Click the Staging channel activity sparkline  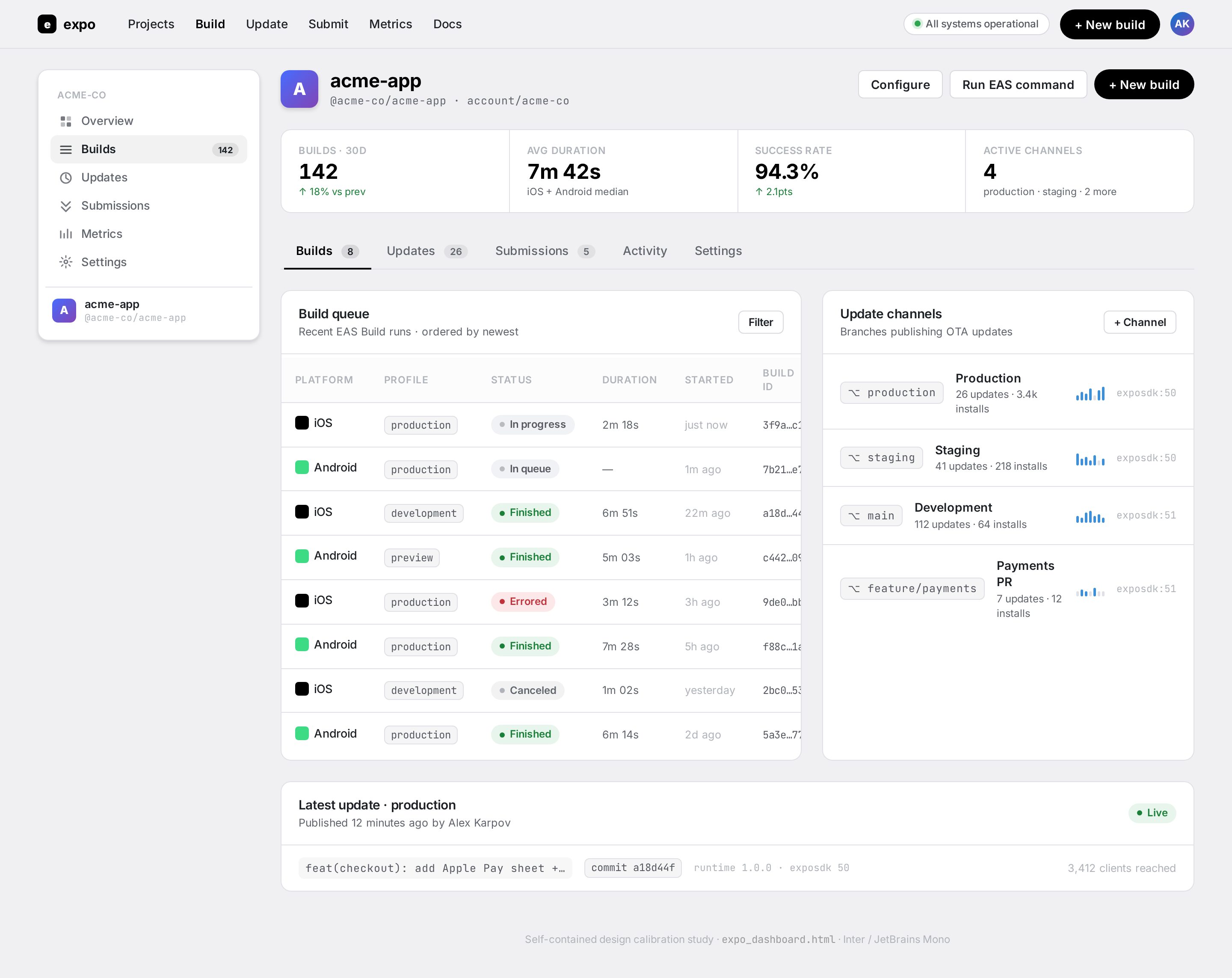pos(1090,459)
